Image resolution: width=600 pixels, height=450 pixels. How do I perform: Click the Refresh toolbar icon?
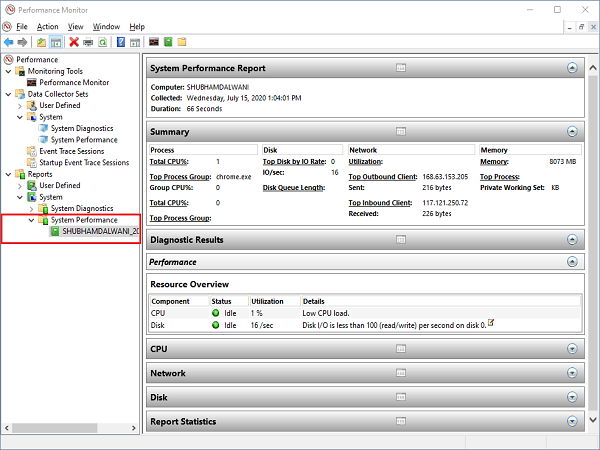[103, 42]
